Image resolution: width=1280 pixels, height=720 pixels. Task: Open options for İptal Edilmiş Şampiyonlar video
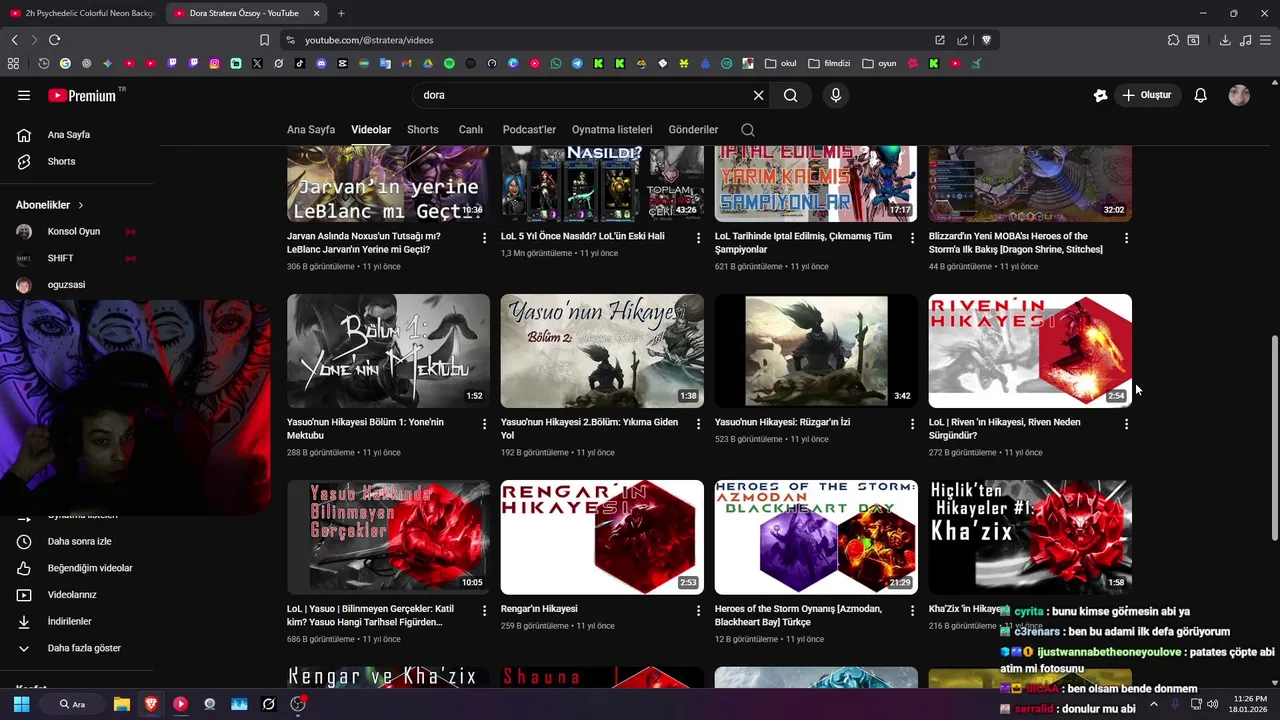coord(912,238)
